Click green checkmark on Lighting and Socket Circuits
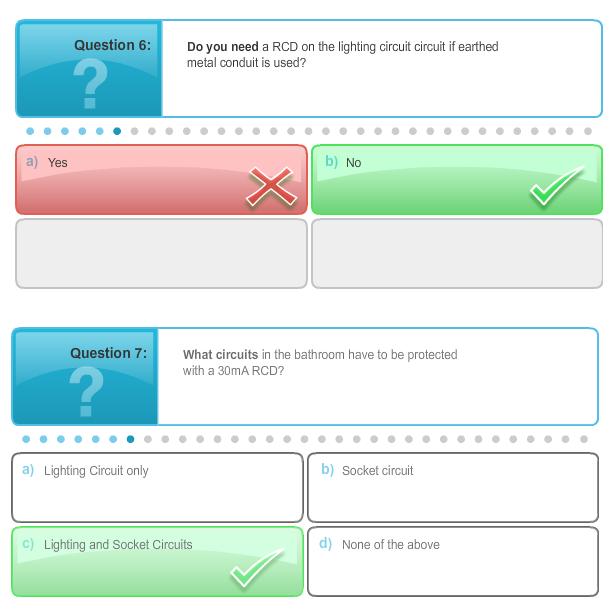Viewport: 613px width, 610px height. click(256, 569)
